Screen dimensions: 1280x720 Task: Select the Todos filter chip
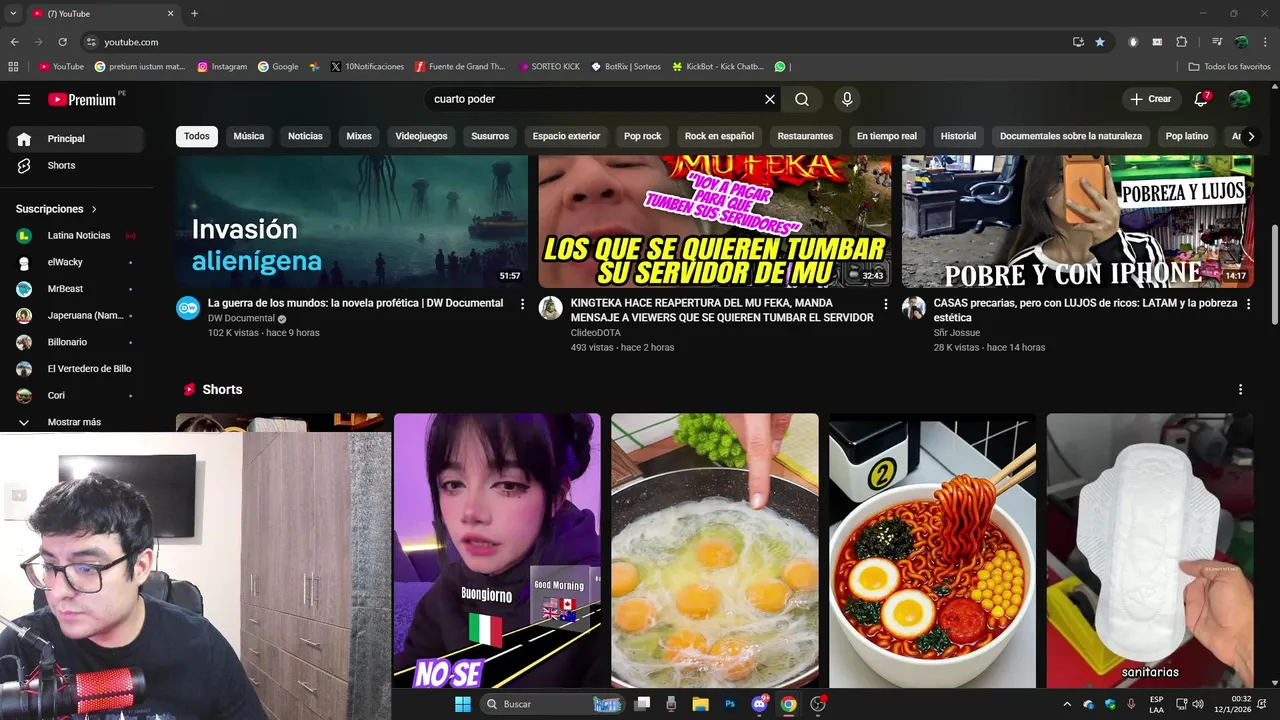click(197, 136)
